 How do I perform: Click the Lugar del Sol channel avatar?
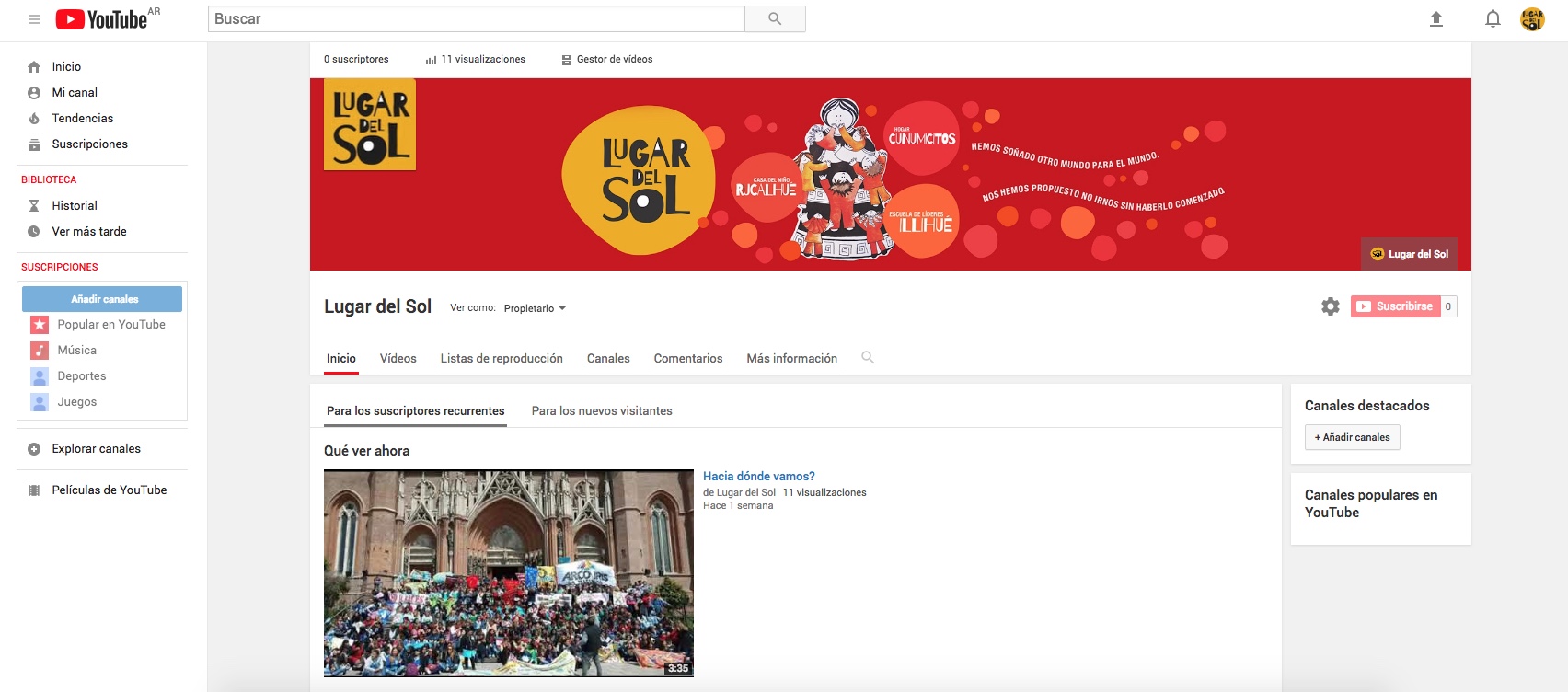coord(370,124)
